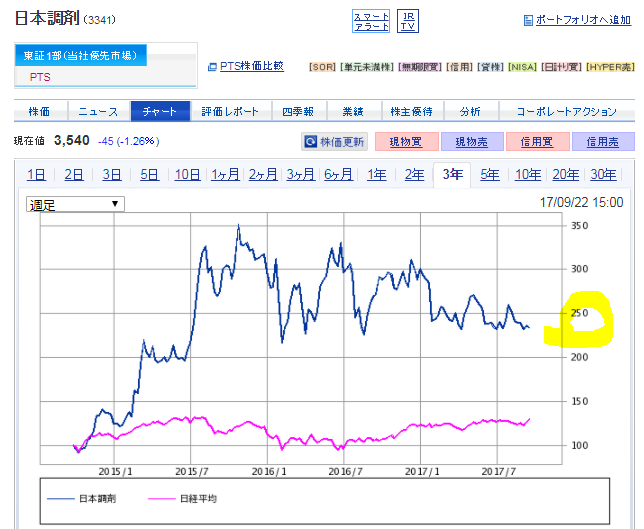This screenshot has width=644, height=529.
Task: Click the SOR badge
Action: tap(322, 67)
